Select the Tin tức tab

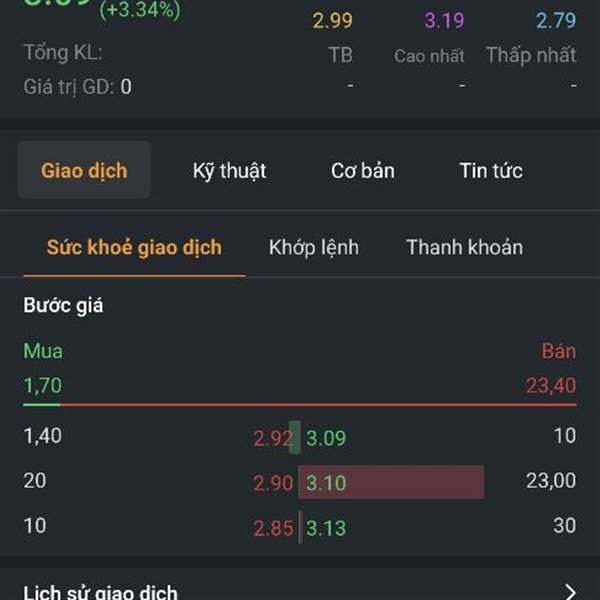491,171
